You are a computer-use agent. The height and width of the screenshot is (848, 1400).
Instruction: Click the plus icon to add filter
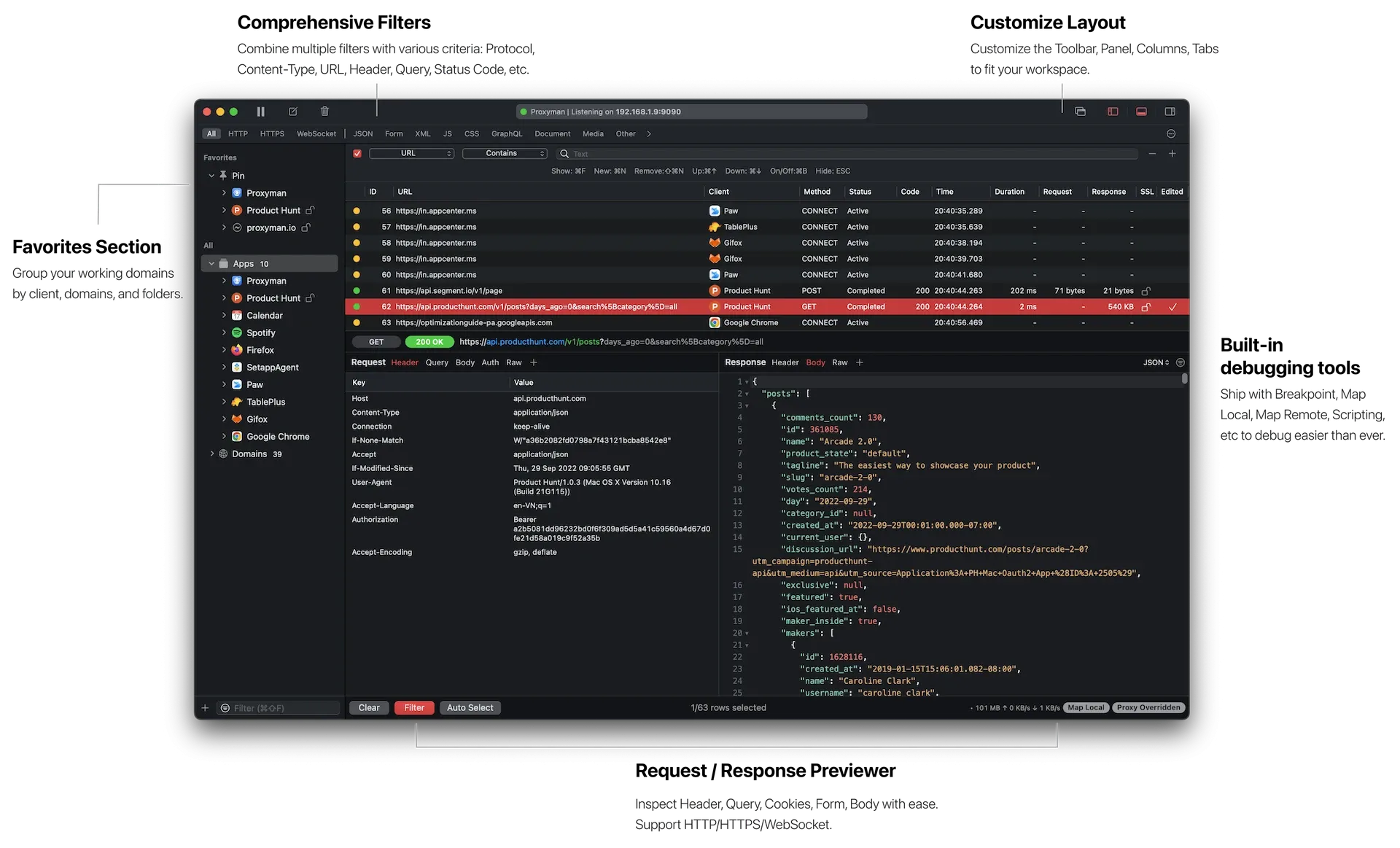tap(1172, 154)
